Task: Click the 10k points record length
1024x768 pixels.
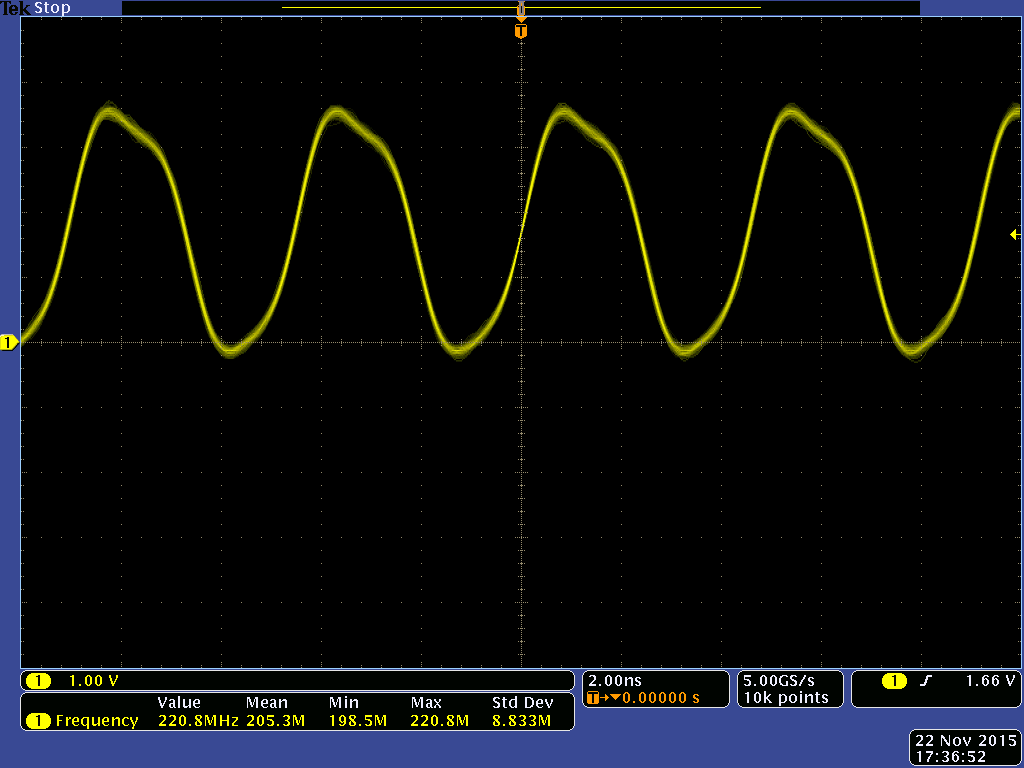Action: coord(786,697)
